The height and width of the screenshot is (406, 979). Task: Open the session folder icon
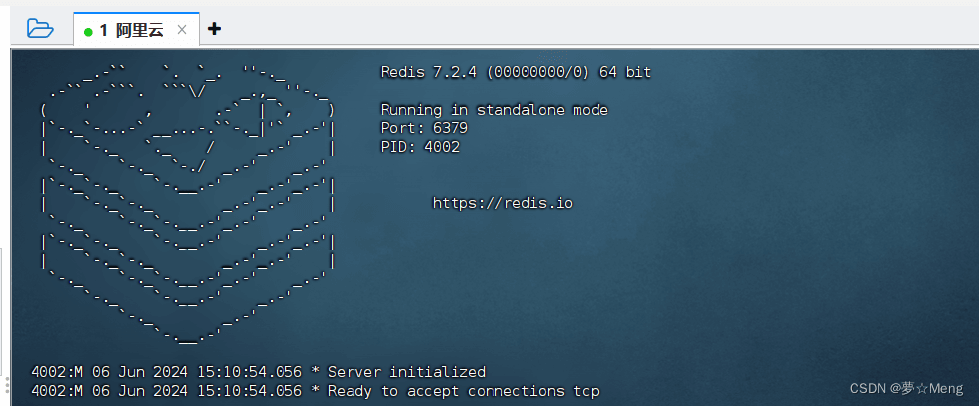41,28
